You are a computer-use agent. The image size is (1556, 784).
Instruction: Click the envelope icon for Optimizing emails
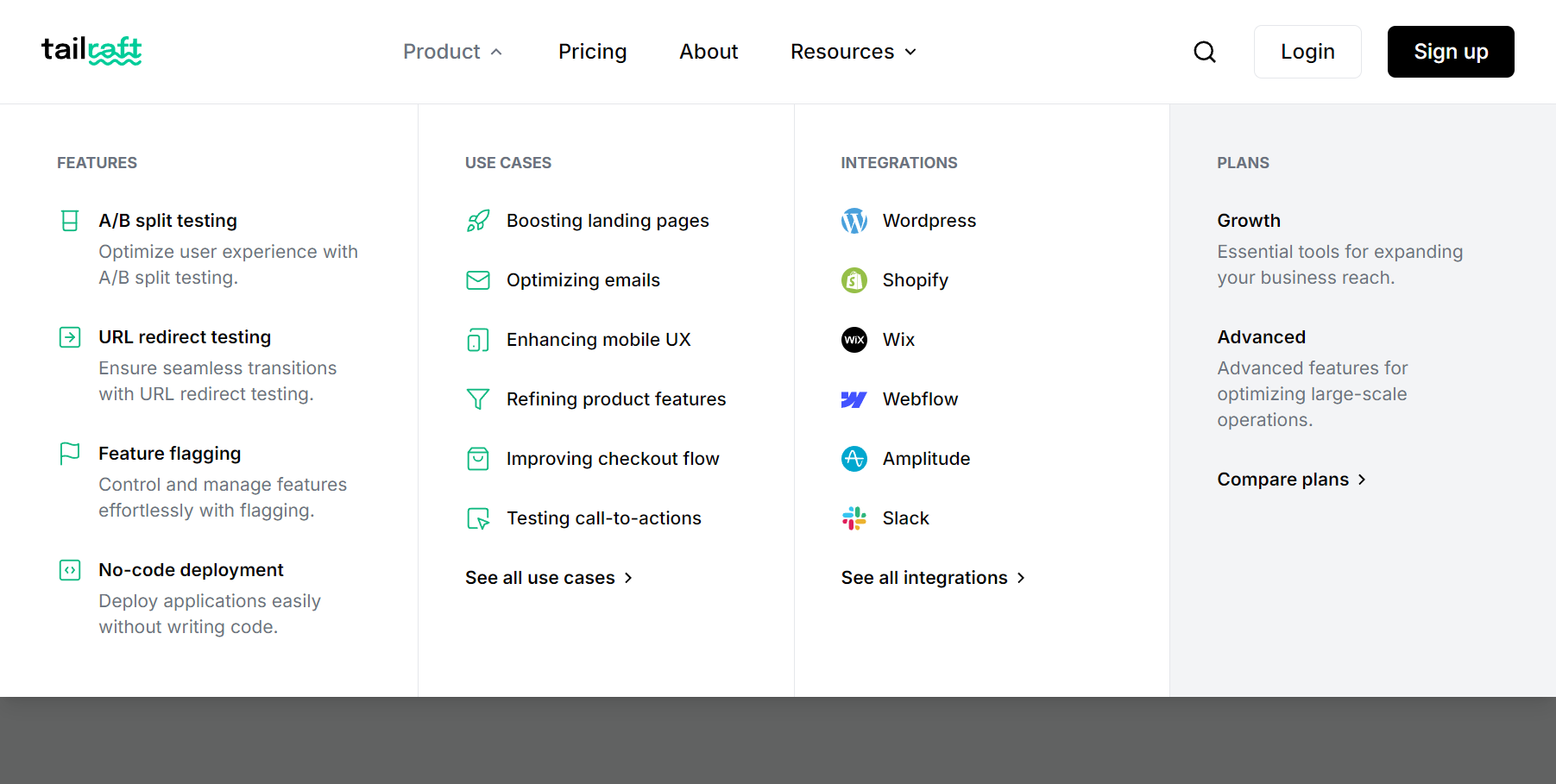tap(478, 280)
